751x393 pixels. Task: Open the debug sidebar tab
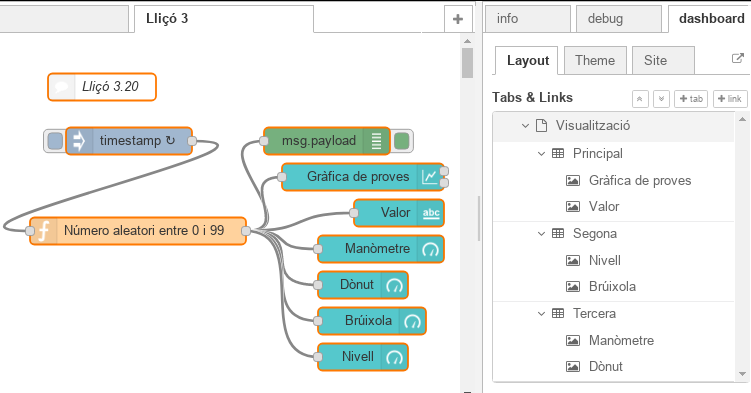point(618,19)
